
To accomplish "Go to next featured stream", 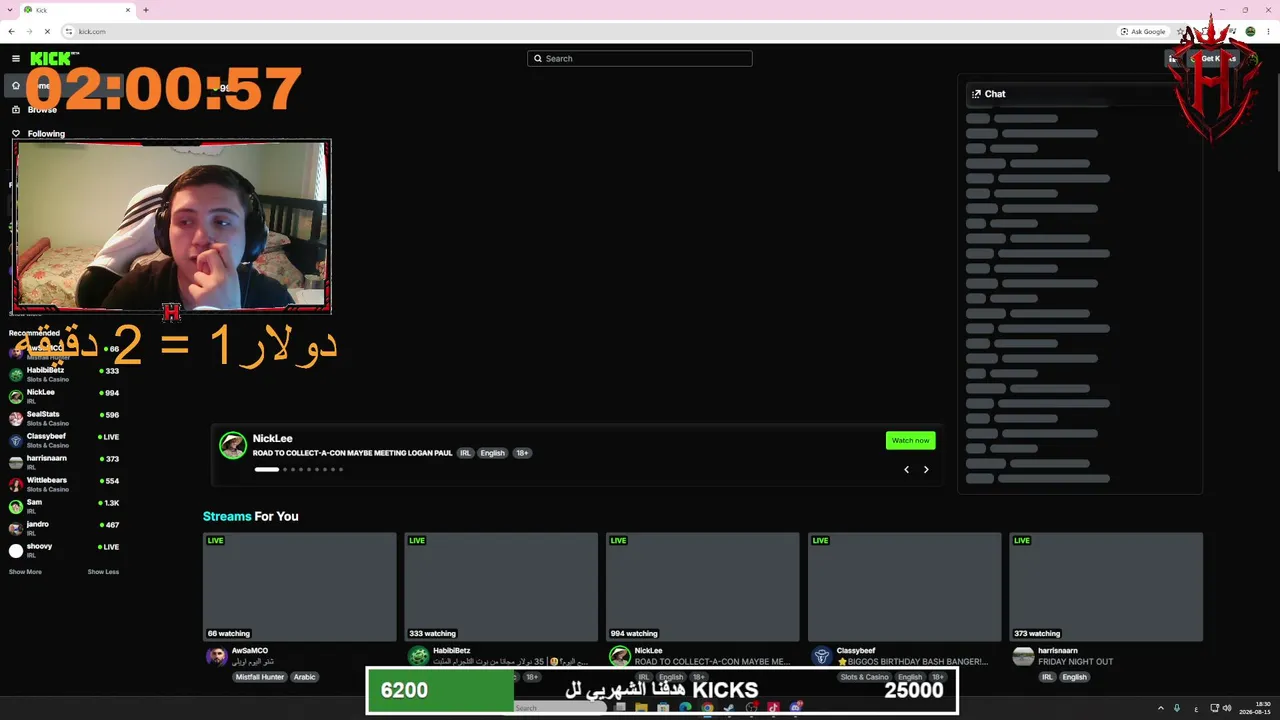I will 926,469.
